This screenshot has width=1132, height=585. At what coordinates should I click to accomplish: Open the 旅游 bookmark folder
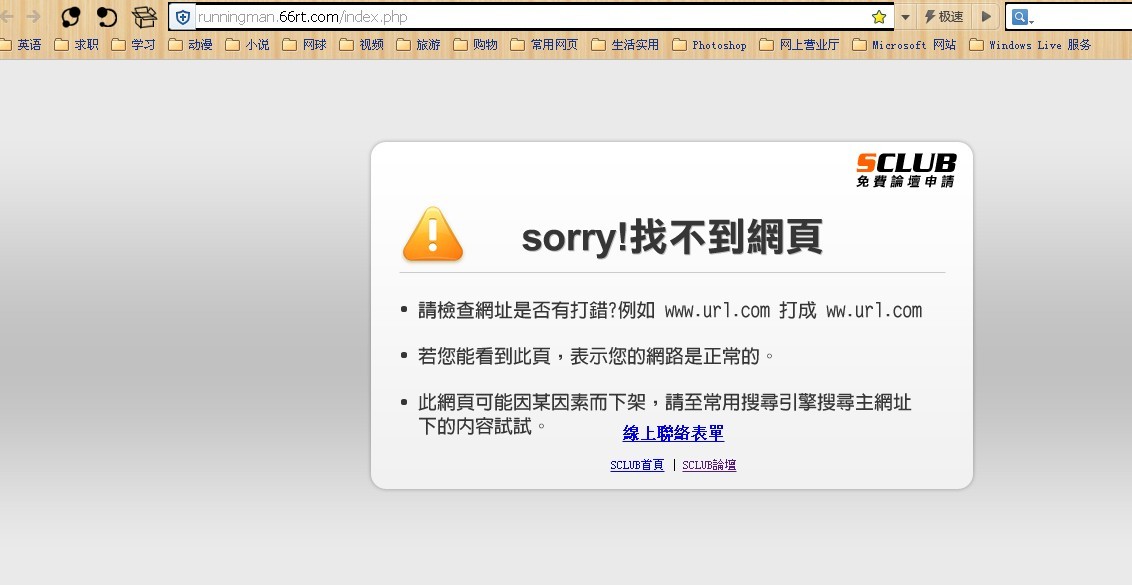coord(419,45)
